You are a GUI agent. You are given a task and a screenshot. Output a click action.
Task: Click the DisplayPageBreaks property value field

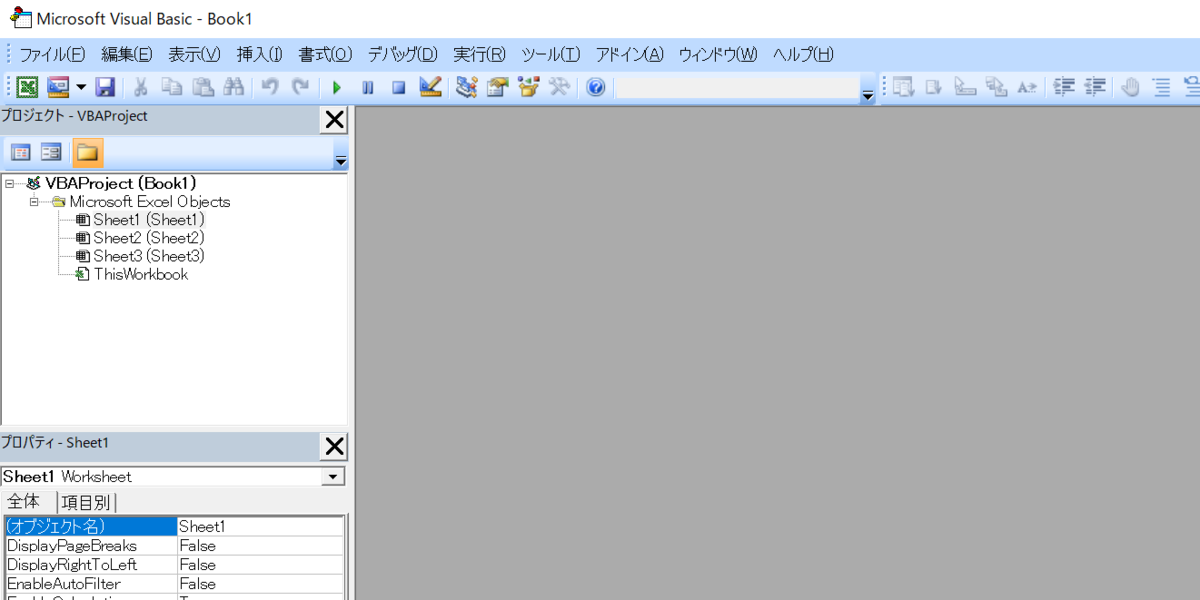pyautogui.click(x=261, y=546)
